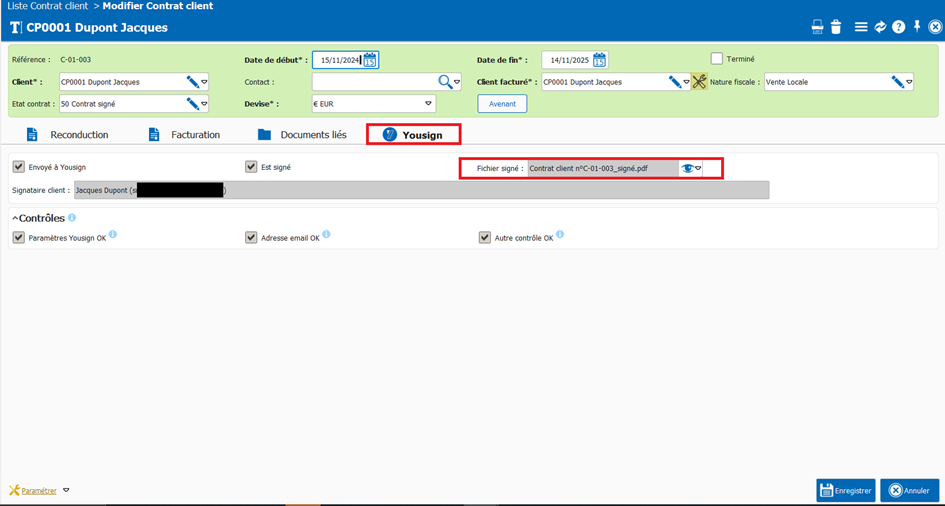
Task: Uncheck the Envoyé à Yousign checkbox
Action: 19,167
